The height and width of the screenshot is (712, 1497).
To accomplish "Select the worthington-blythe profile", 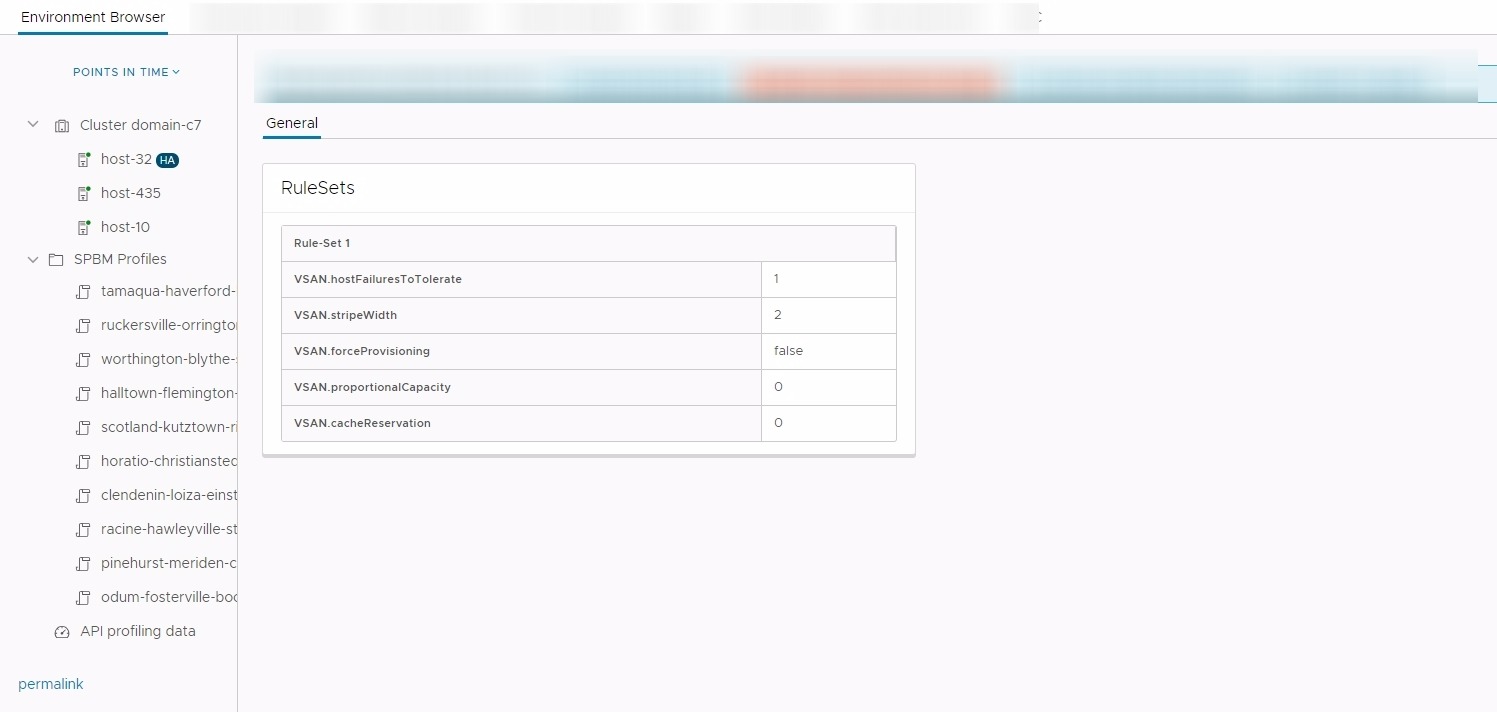I will coord(168,359).
